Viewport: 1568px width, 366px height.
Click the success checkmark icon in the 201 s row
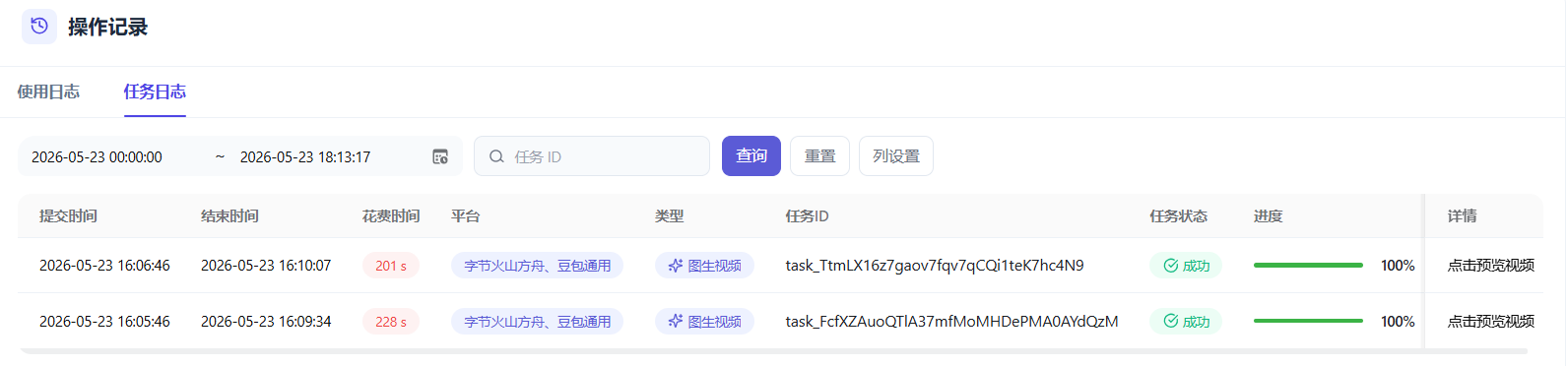click(1171, 266)
